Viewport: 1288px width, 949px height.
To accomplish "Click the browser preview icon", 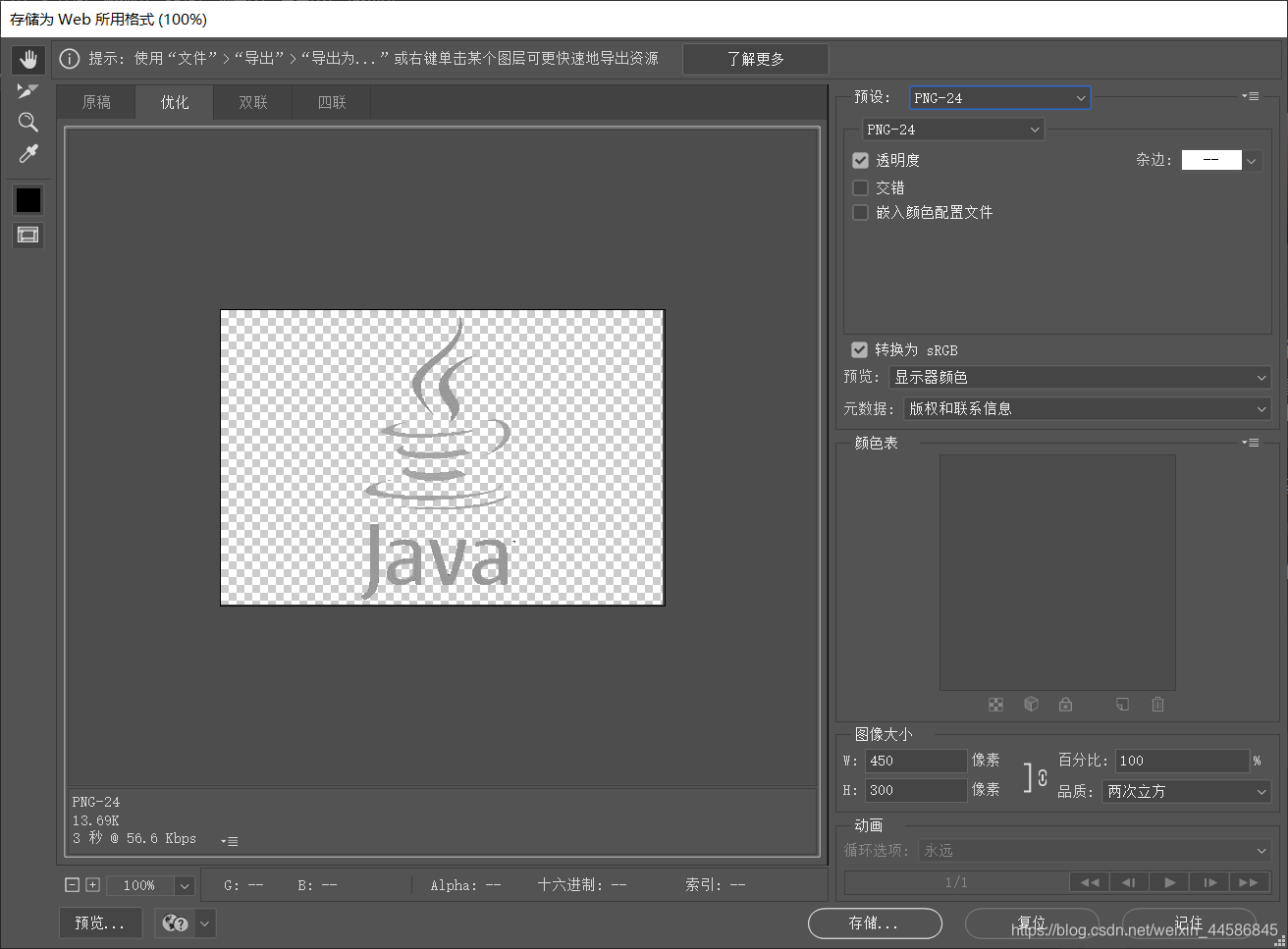I will click(175, 923).
